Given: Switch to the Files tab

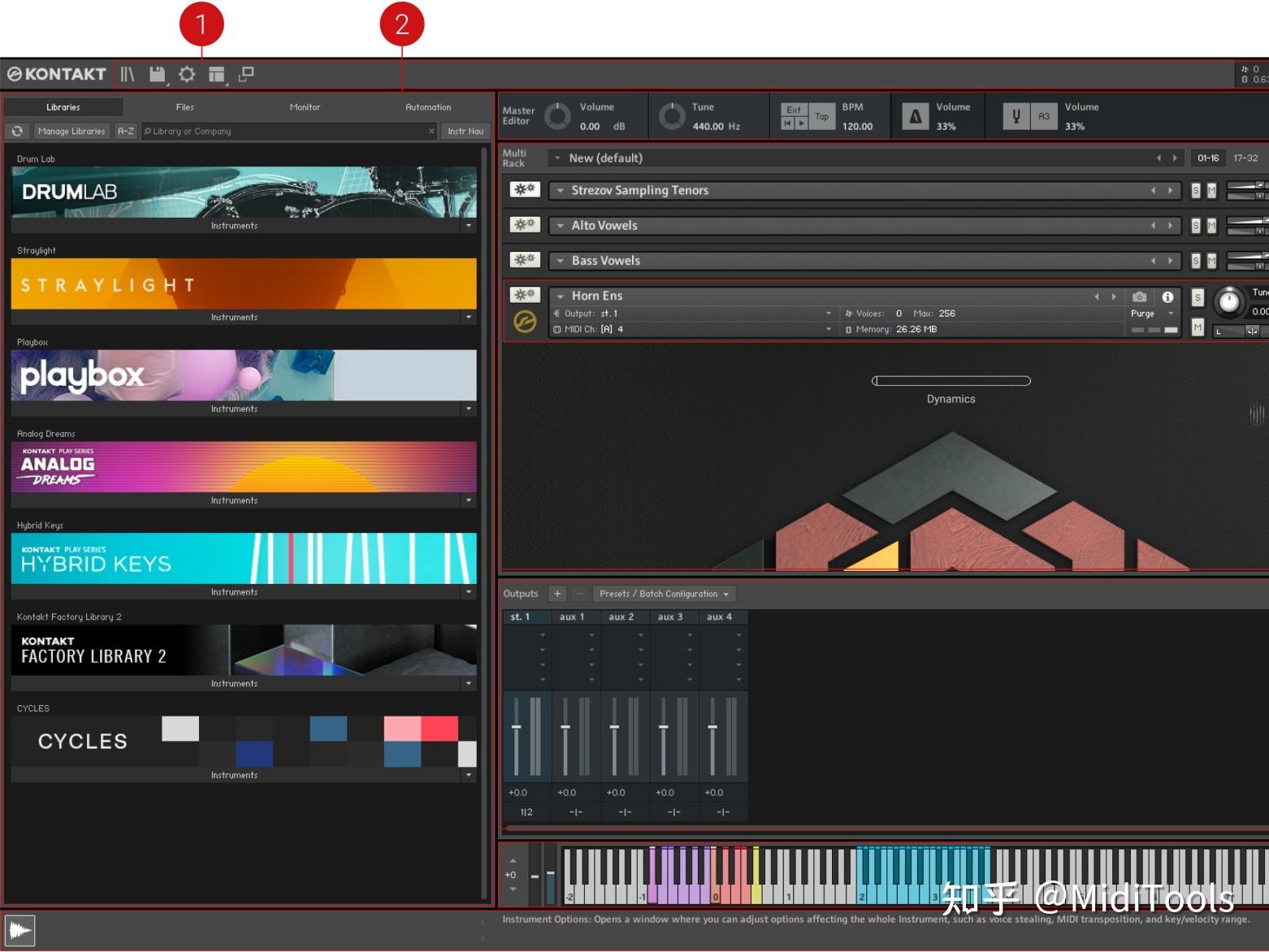Looking at the screenshot, I should (184, 106).
